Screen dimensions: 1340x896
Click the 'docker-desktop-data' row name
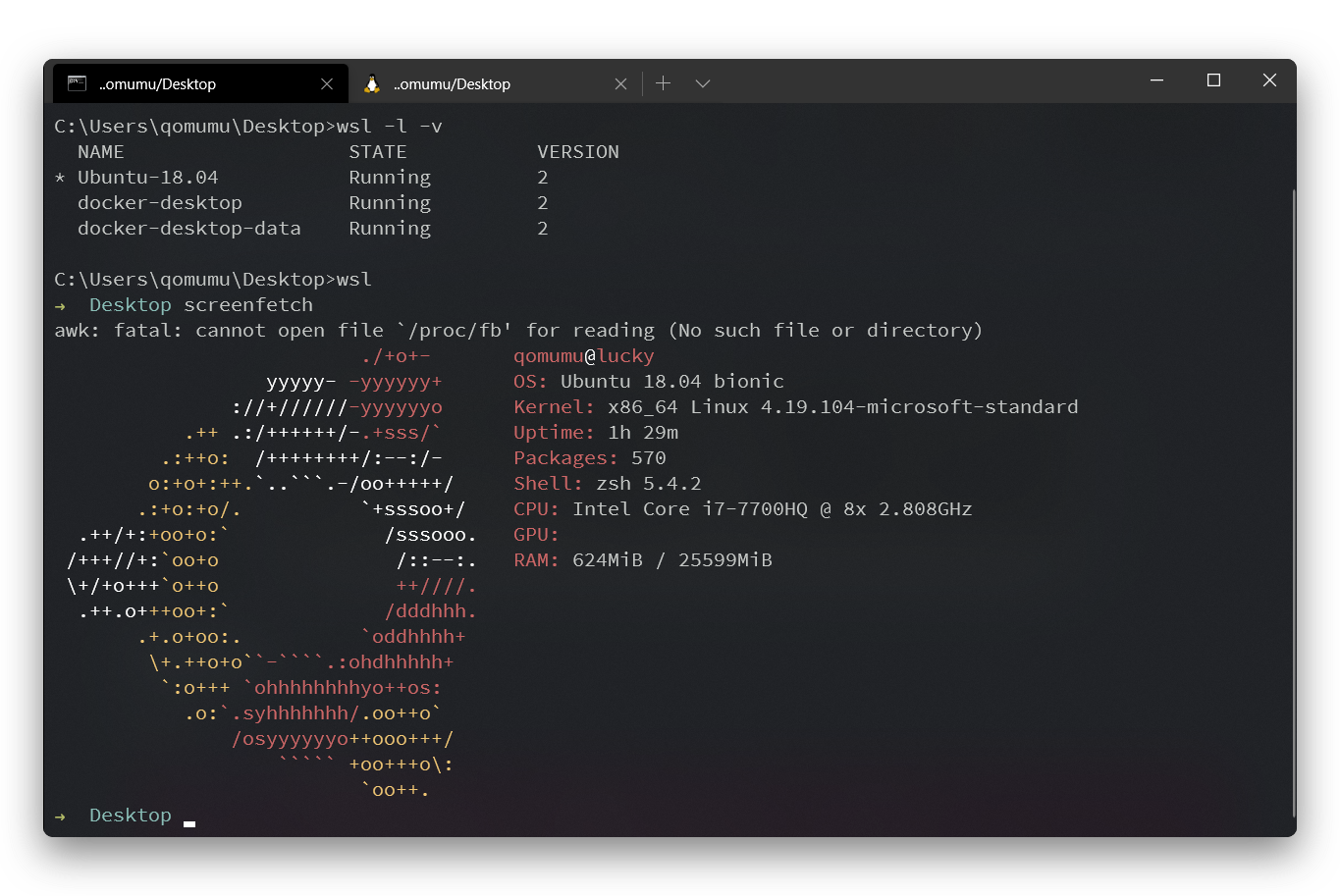(189, 229)
